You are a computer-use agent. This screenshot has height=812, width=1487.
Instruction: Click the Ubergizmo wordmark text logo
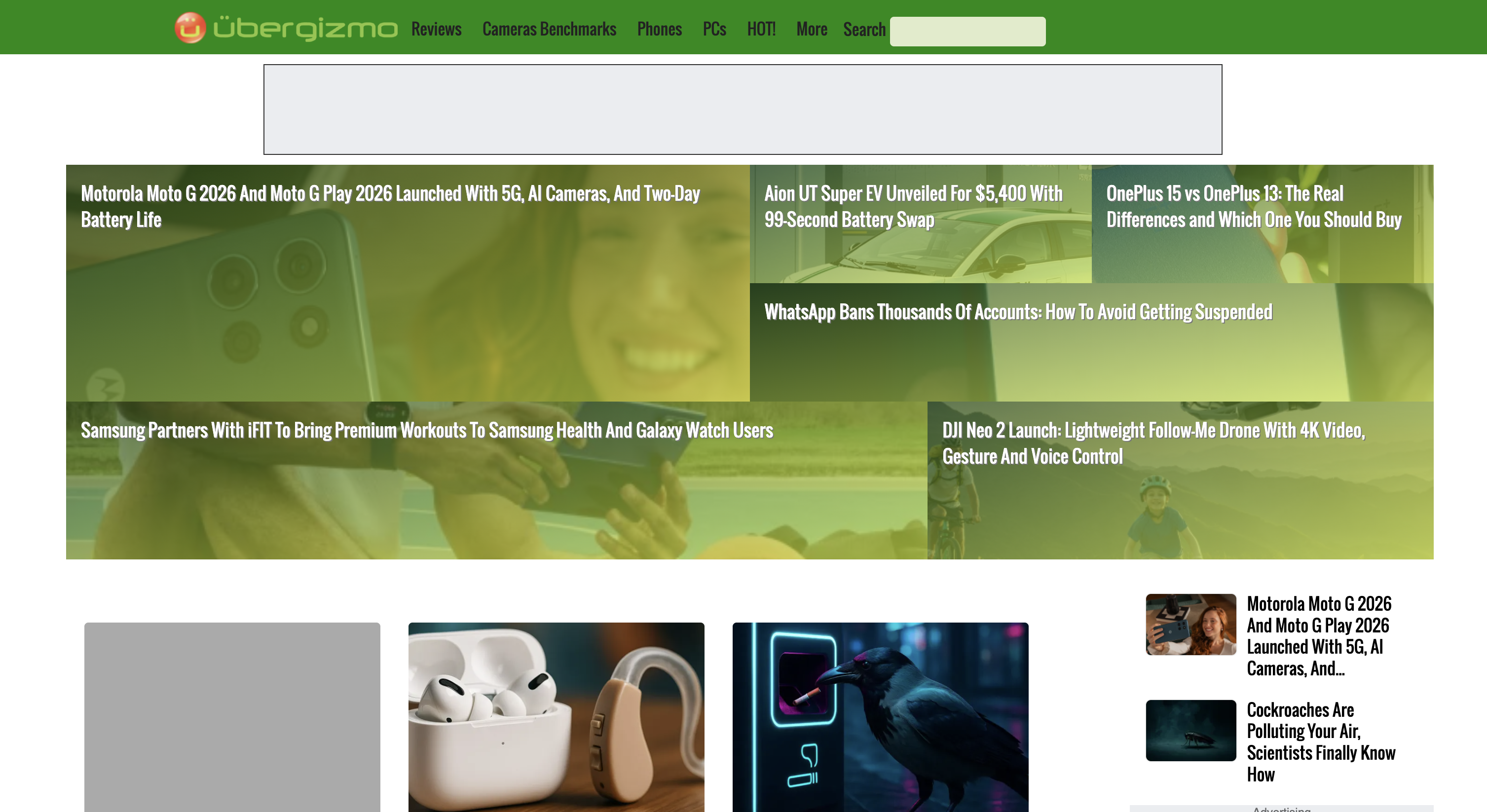305,29
